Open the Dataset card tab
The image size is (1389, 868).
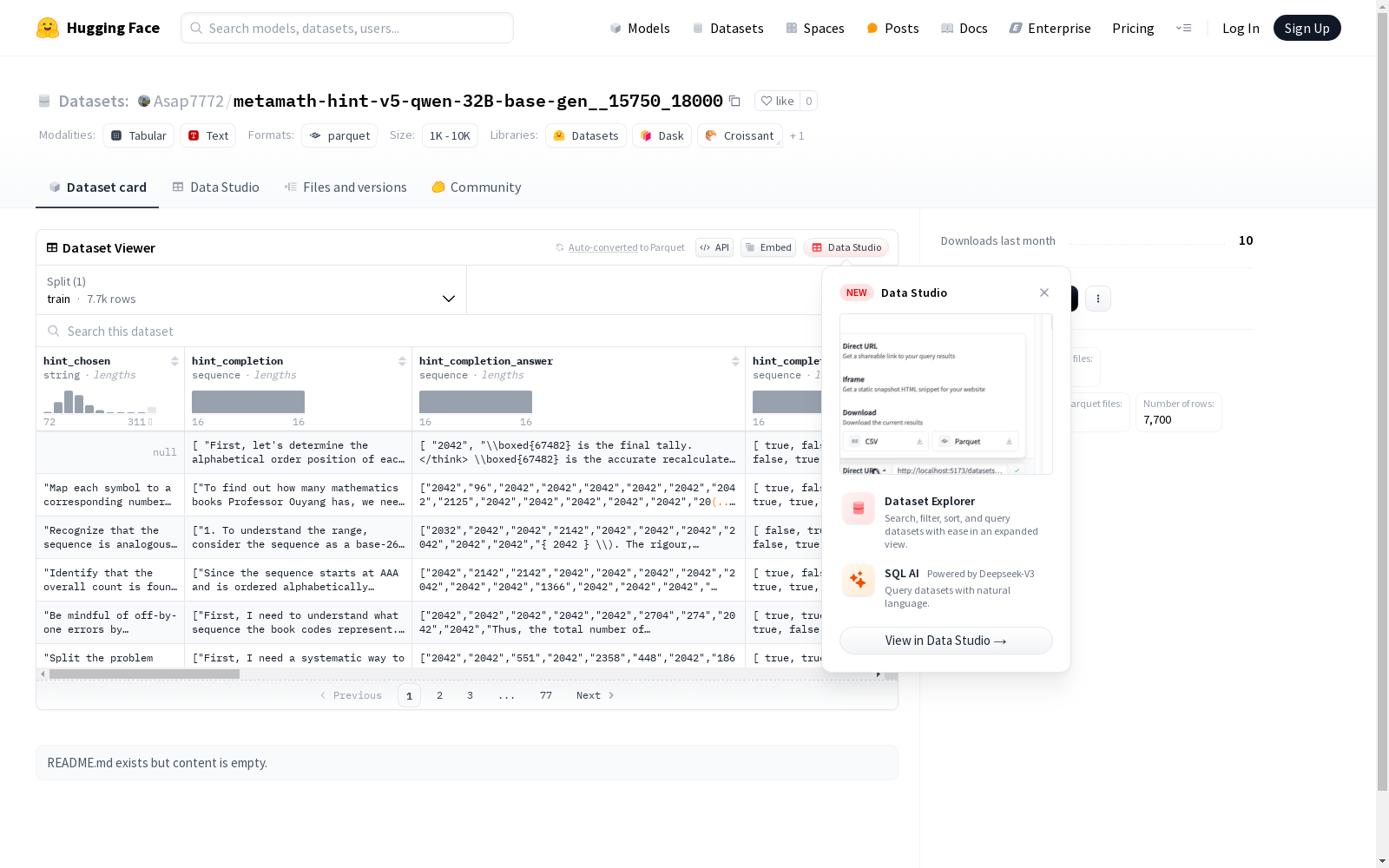tap(97, 187)
